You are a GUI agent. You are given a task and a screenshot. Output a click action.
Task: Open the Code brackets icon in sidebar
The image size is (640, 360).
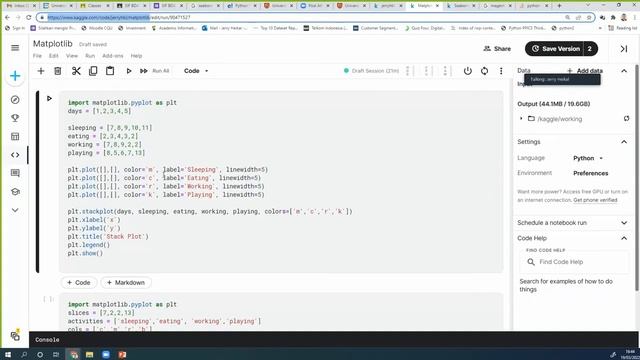pyautogui.click(x=15, y=155)
